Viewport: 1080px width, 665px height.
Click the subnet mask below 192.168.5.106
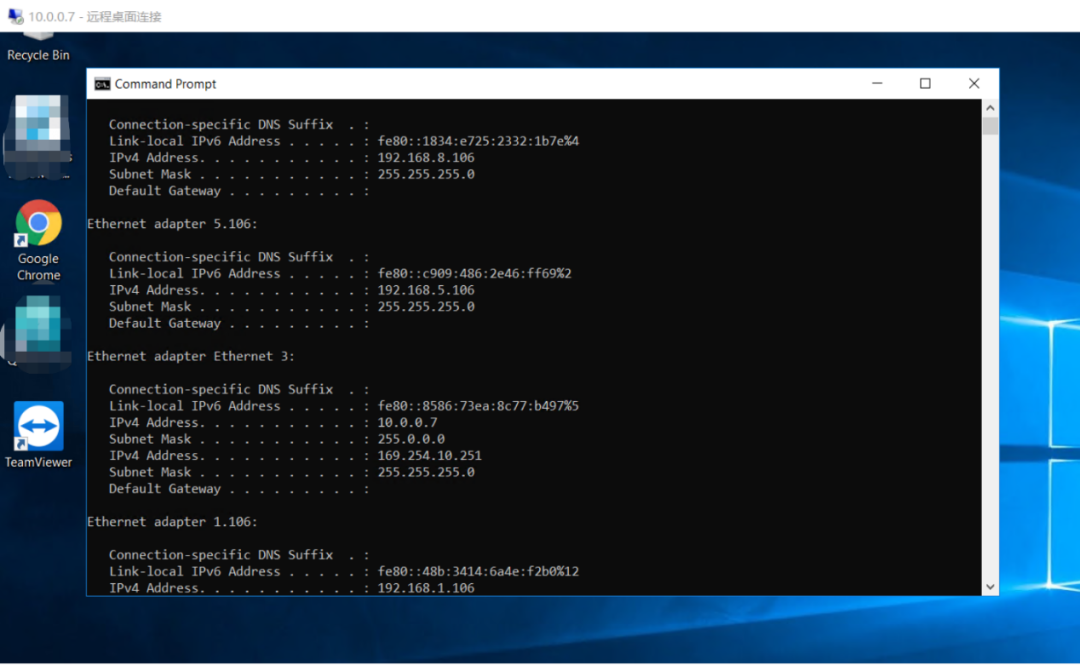pyautogui.click(x=426, y=307)
